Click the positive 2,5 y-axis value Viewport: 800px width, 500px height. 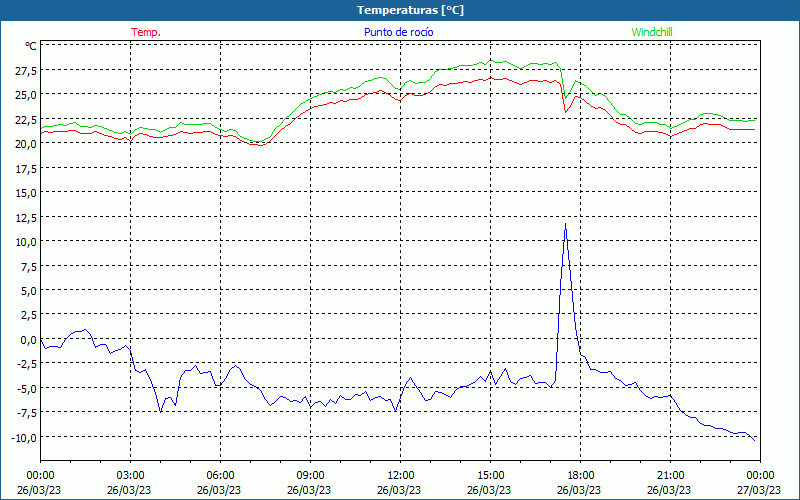27,316
